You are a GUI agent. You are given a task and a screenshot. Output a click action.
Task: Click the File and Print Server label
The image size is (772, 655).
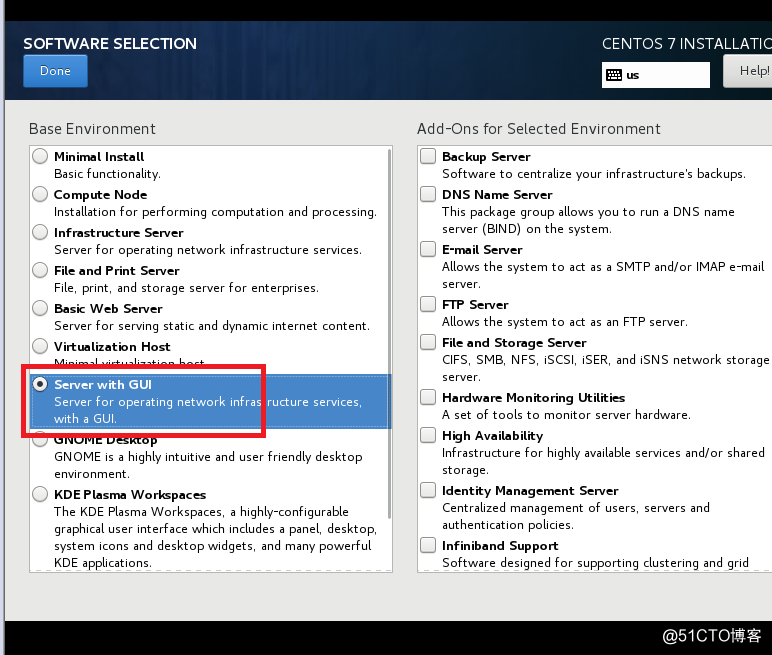click(117, 270)
